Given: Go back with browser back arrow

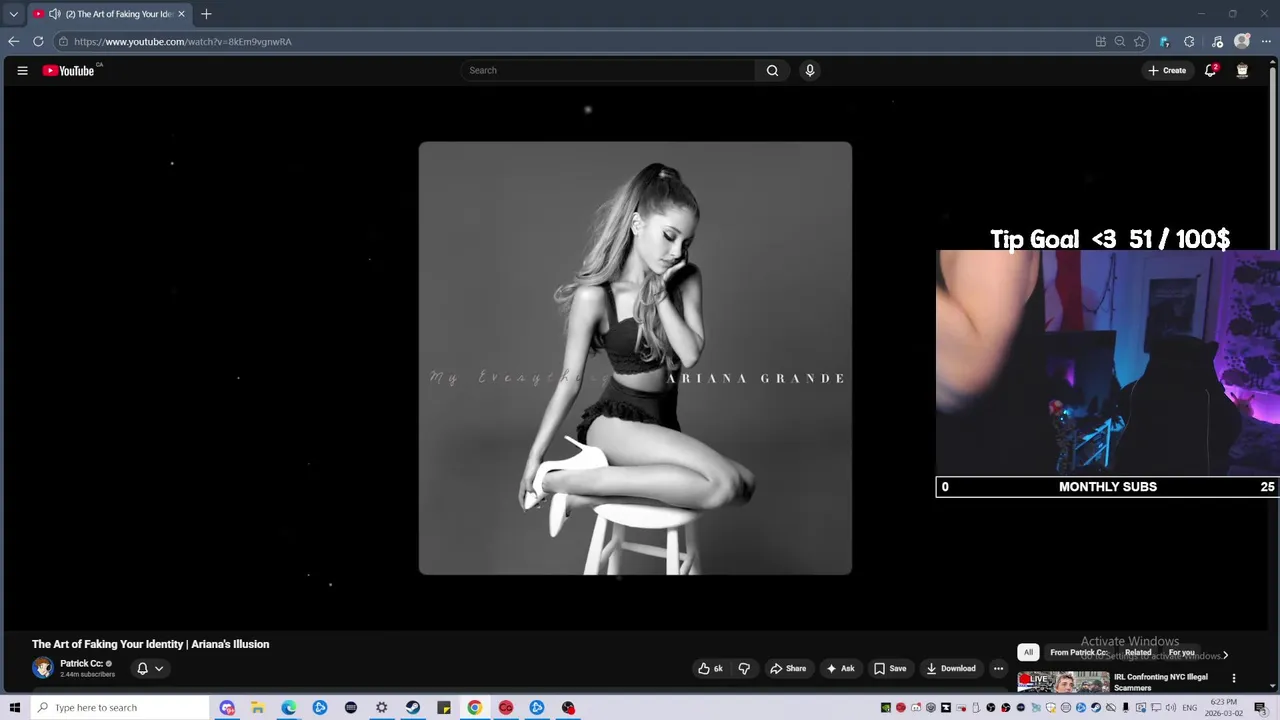Looking at the screenshot, I should pyautogui.click(x=13, y=41).
